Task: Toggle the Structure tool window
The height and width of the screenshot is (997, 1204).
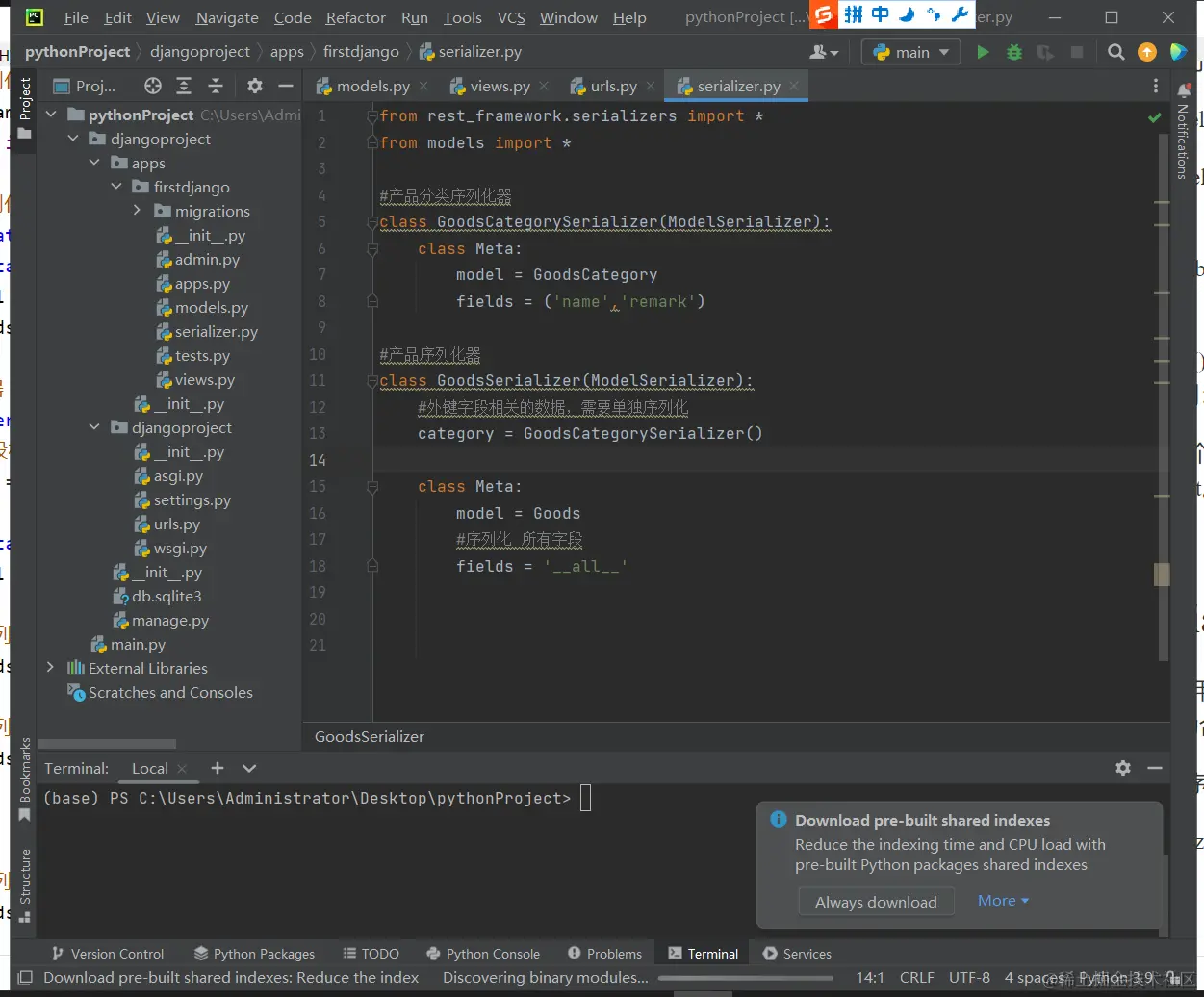Action: 26,885
